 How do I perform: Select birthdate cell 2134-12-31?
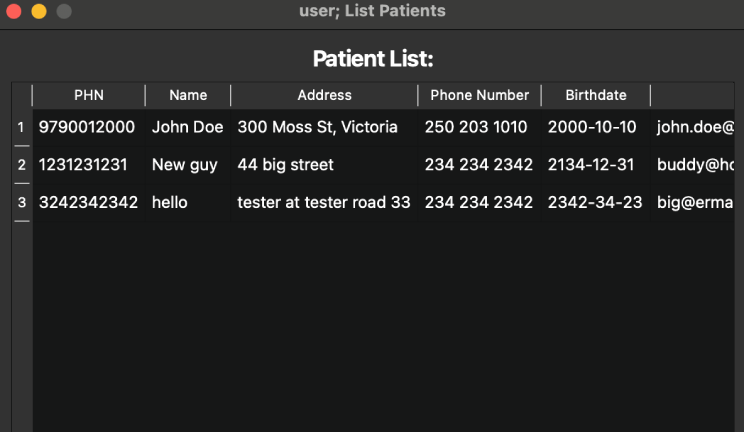(x=595, y=165)
